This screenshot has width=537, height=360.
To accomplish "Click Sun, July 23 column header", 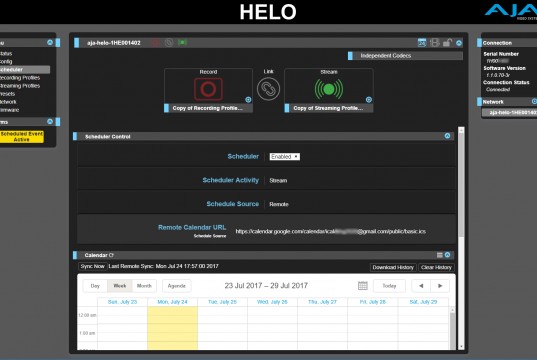I will [x=122, y=302].
